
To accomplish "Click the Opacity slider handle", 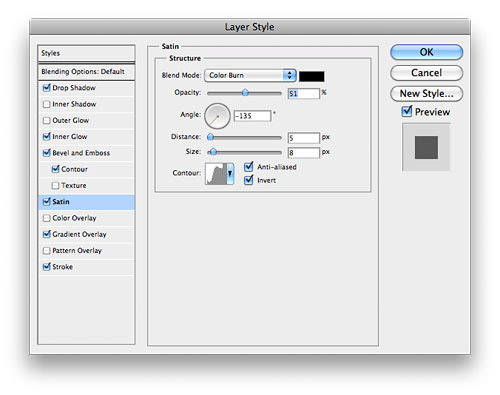I will point(245,93).
